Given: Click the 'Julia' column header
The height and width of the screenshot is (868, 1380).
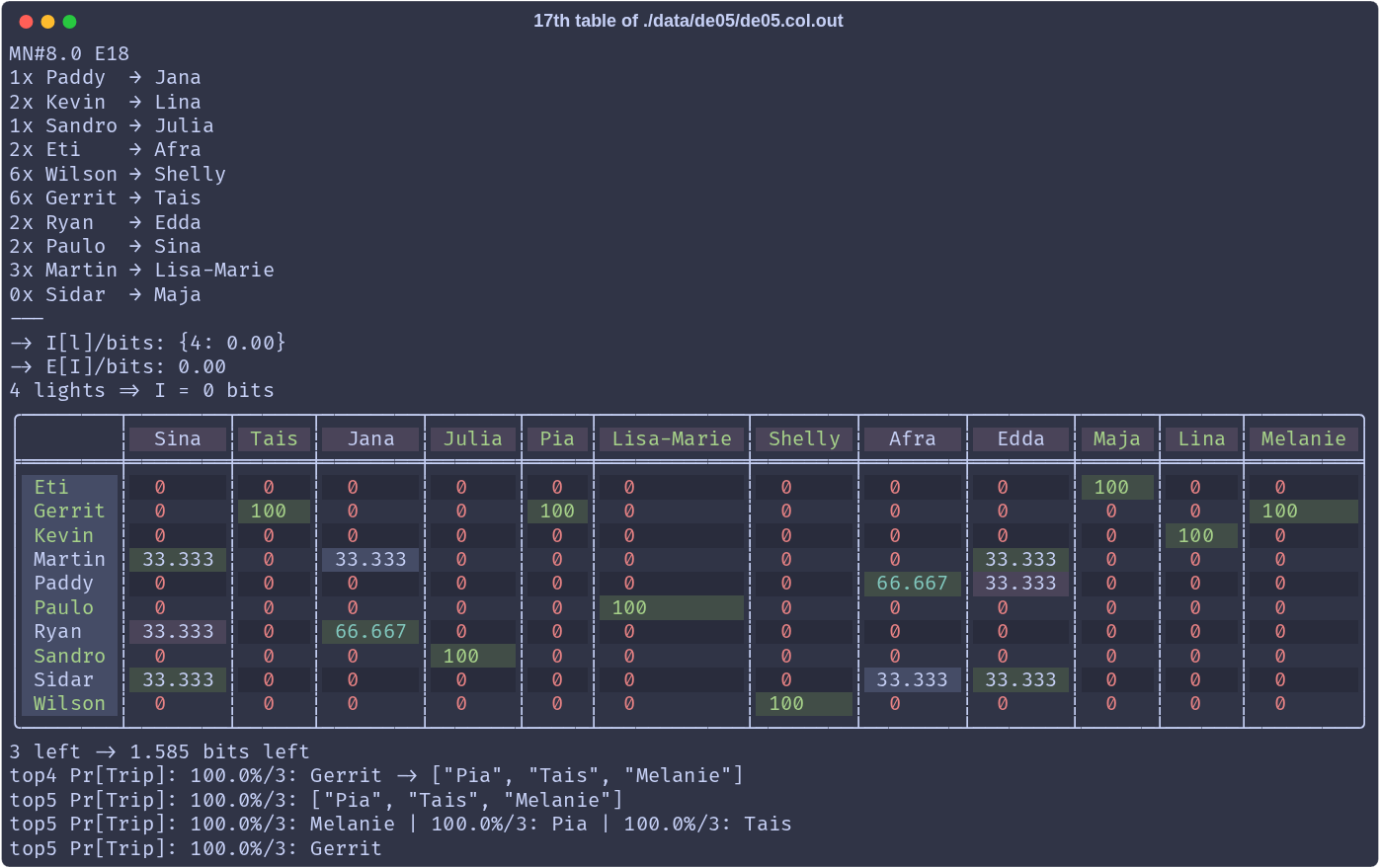Looking at the screenshot, I should click(473, 438).
